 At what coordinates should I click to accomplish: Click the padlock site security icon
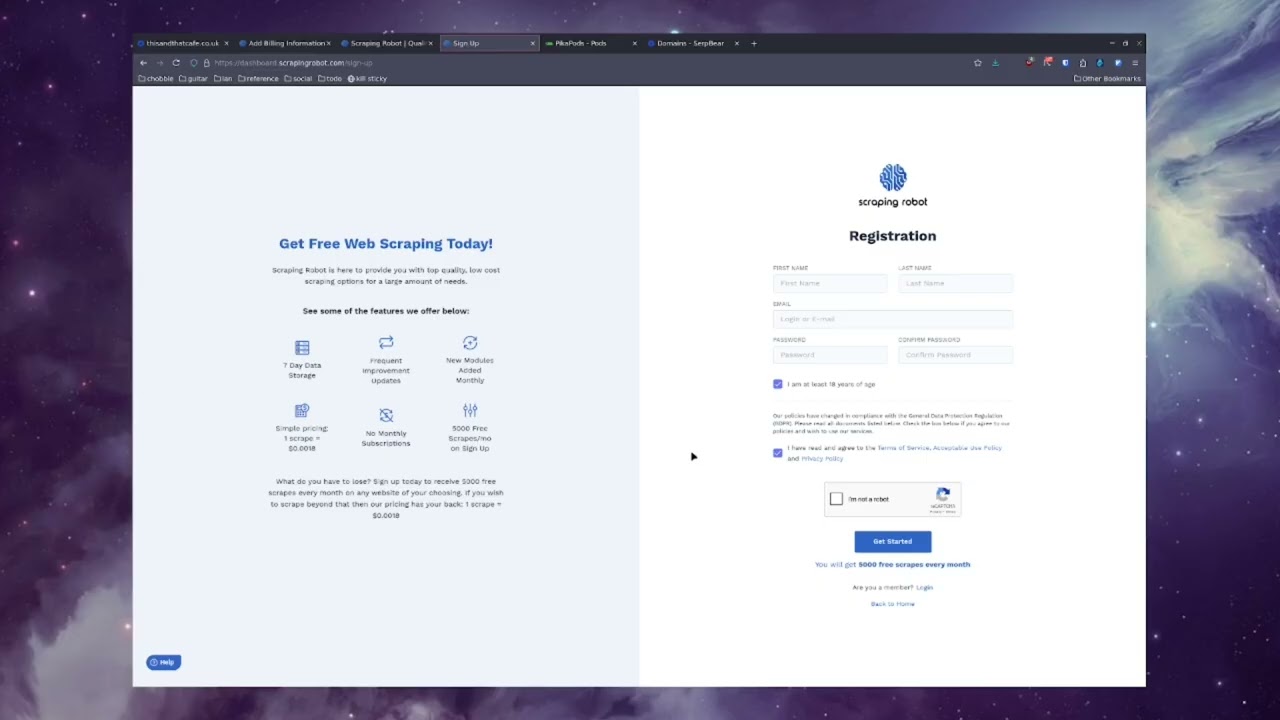[x=207, y=63]
